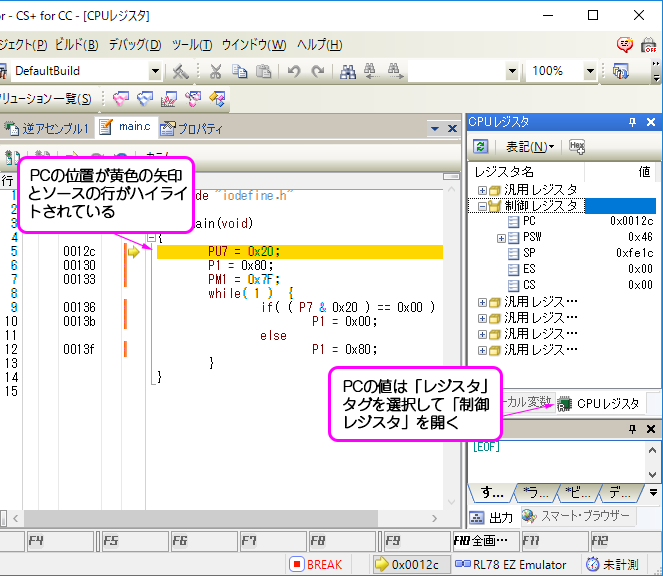Expand the PSW register node

pos(501,238)
